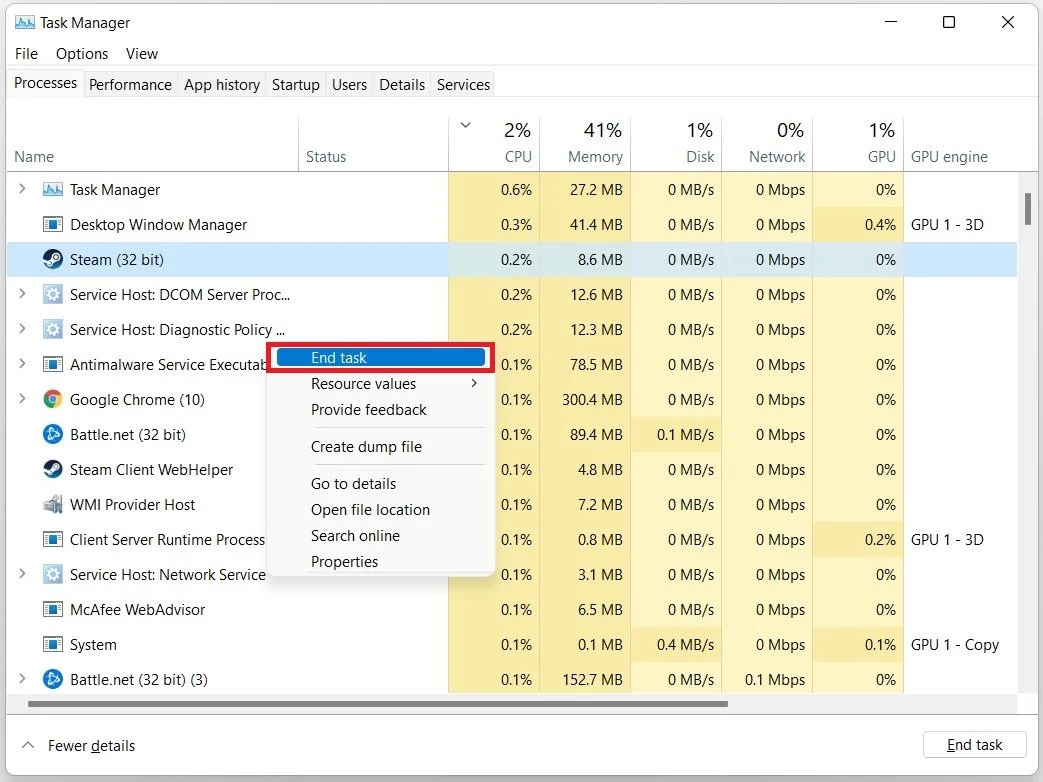The height and width of the screenshot is (782, 1043).
Task: Open the Options menu
Action: 82,54
